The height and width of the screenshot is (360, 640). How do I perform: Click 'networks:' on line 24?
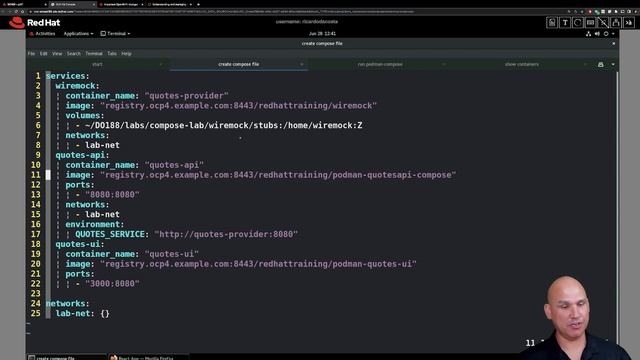(67, 303)
